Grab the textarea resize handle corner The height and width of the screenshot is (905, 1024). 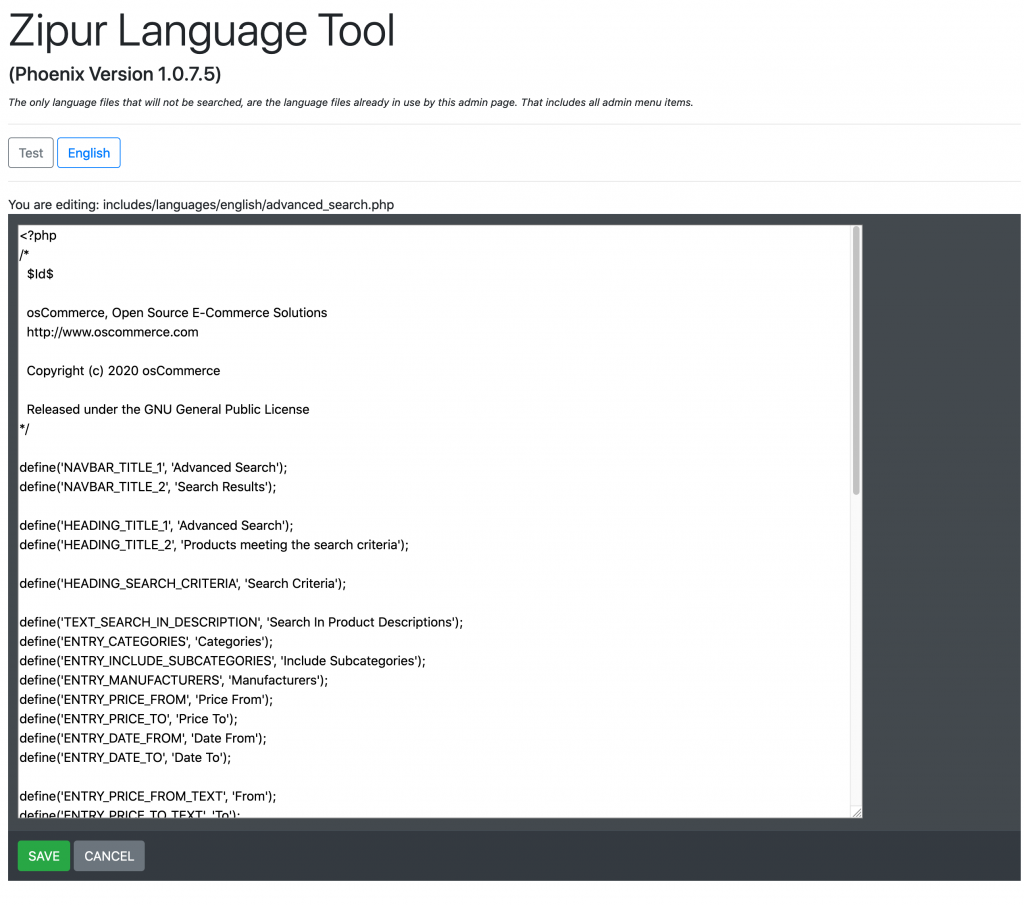[857, 812]
